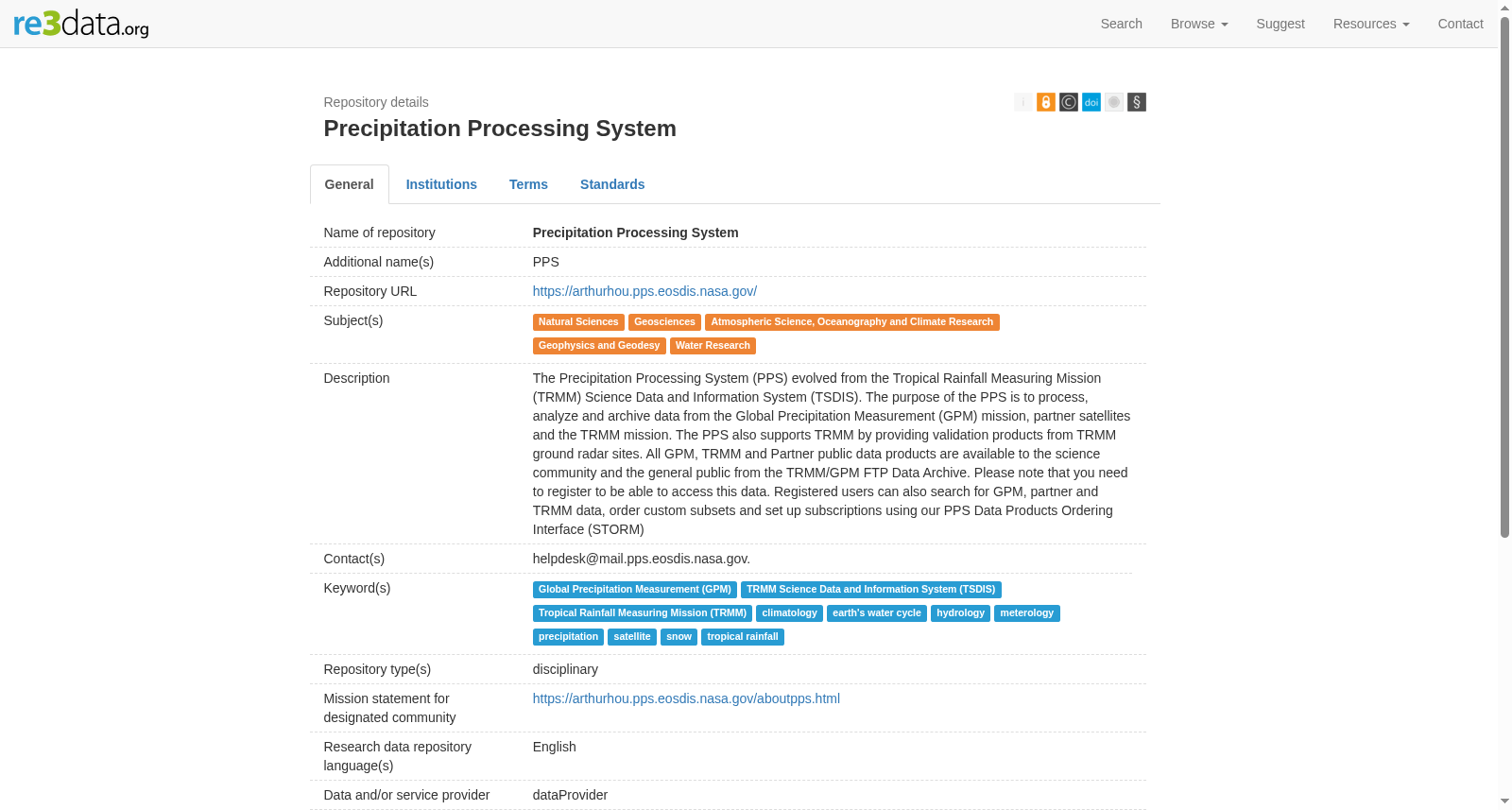Click the tropical rainfall keyword tag
Screen dimensions: 1512x810
[743, 637]
